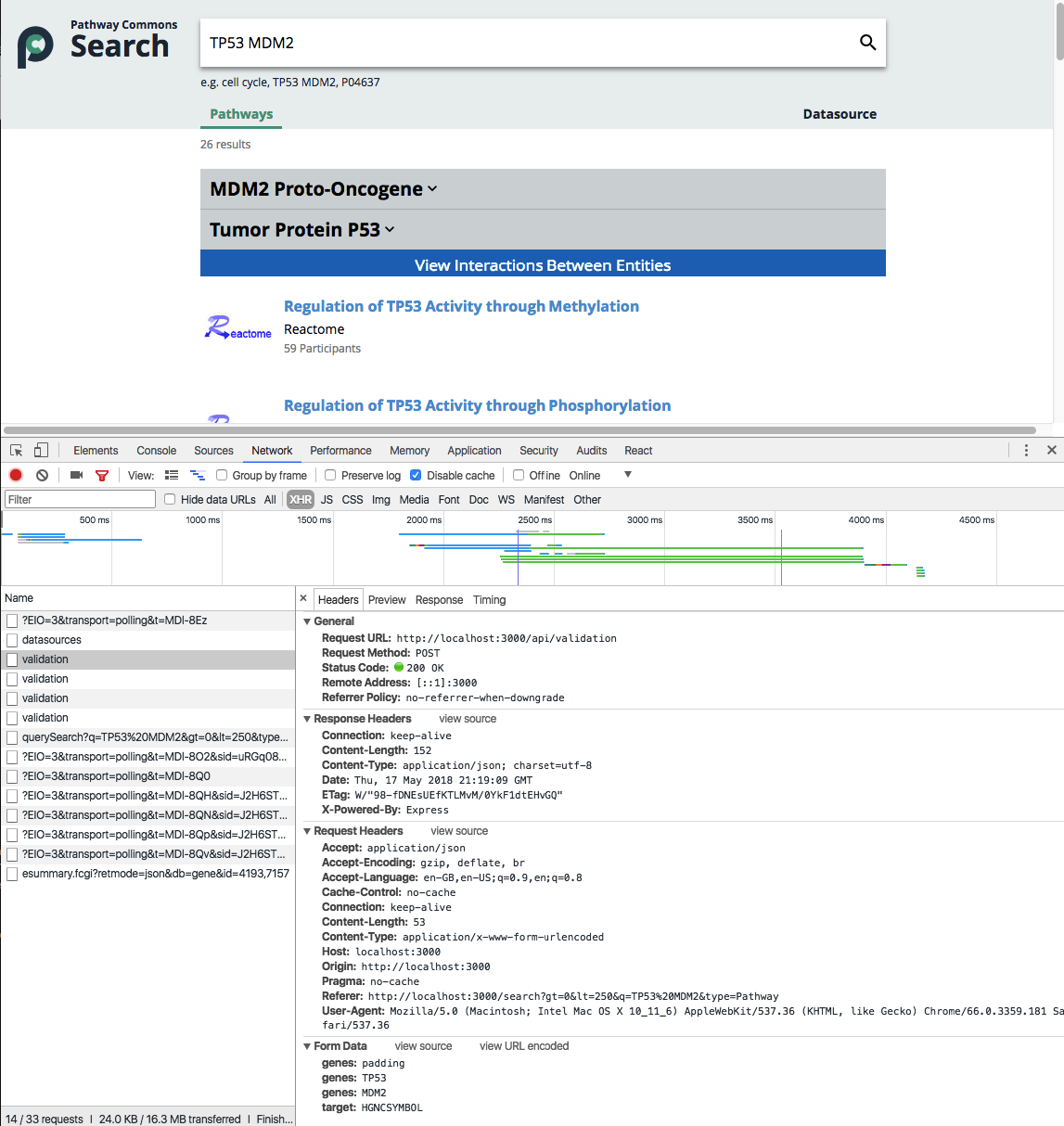Expand the Tumor Protein P53 section
This screenshot has height=1126, width=1064.
301,230
